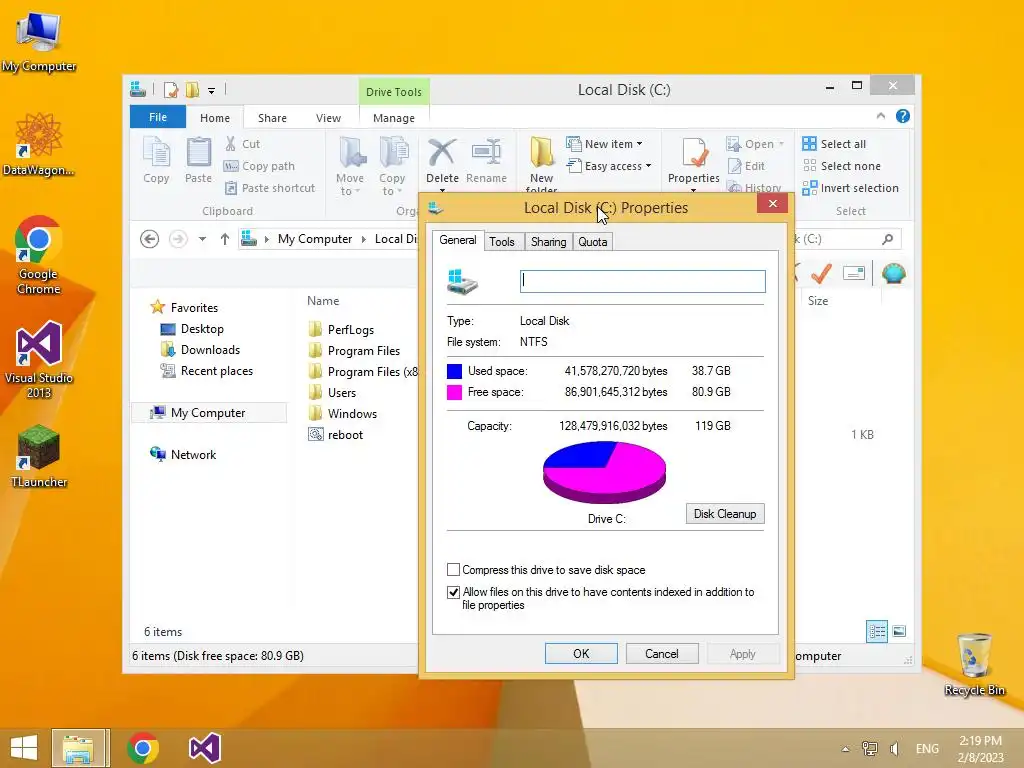Open Google Chrome desktop shortcut
Screen dimensions: 1024x768
tap(39, 255)
